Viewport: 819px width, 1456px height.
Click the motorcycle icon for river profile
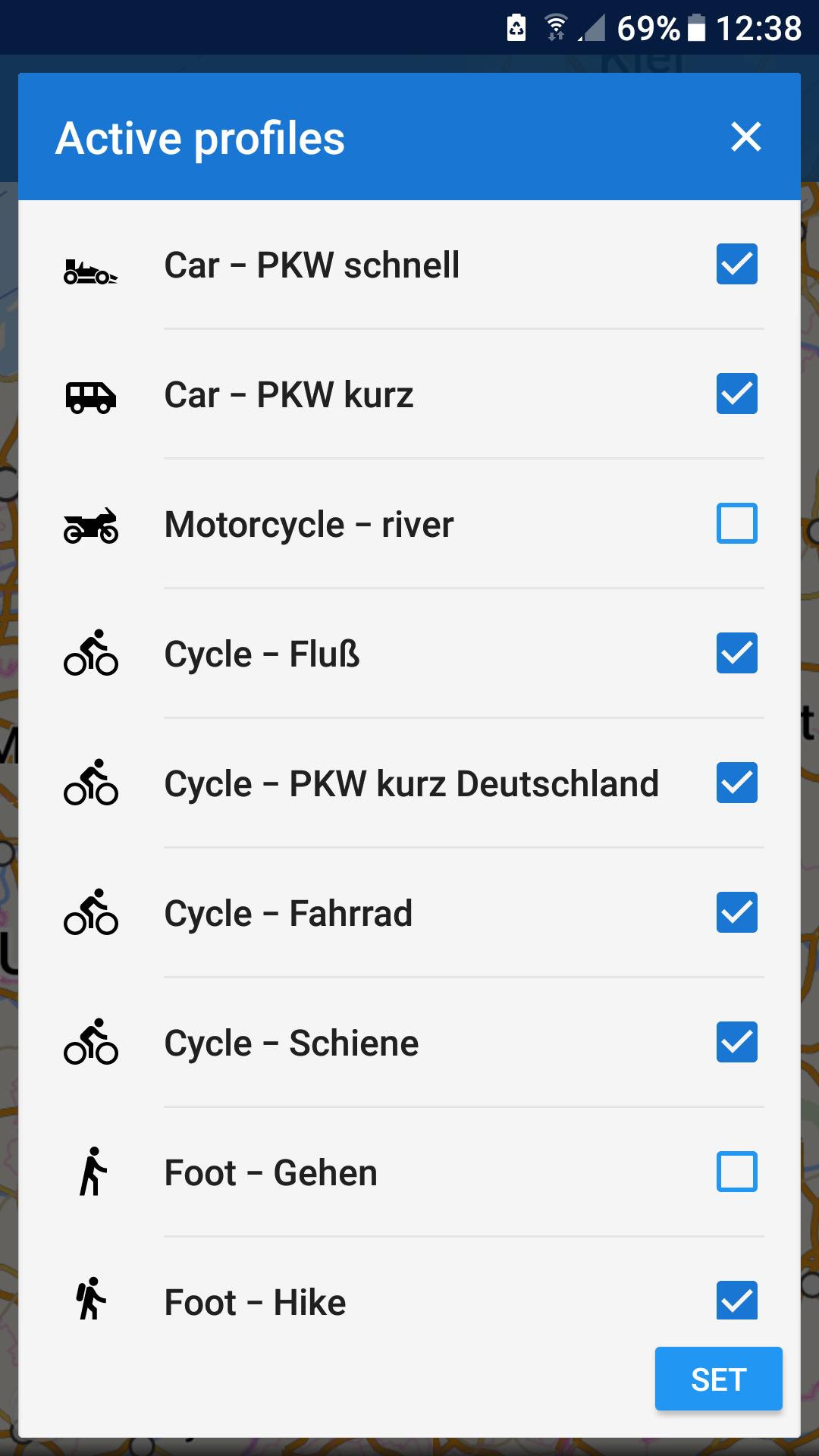coord(91,526)
